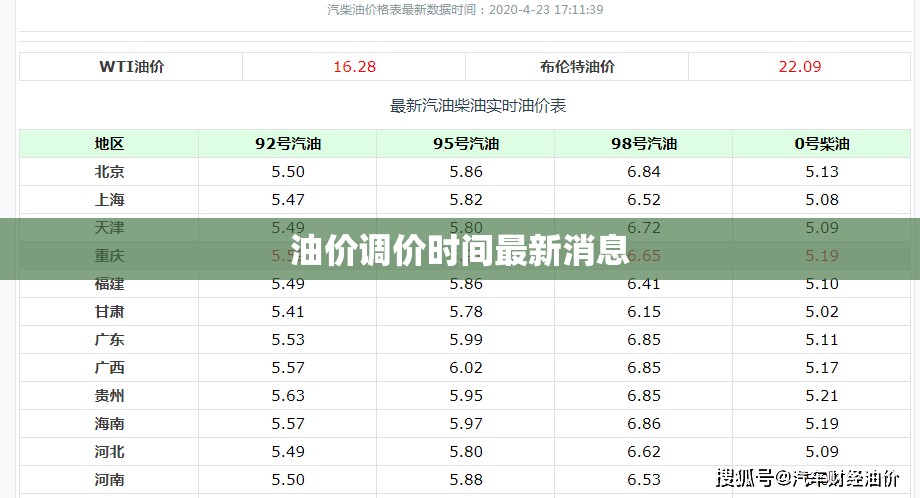Viewport: 920px width, 498px height.
Task: Click 广西 row 95号 price 6.02
Action: (466, 368)
